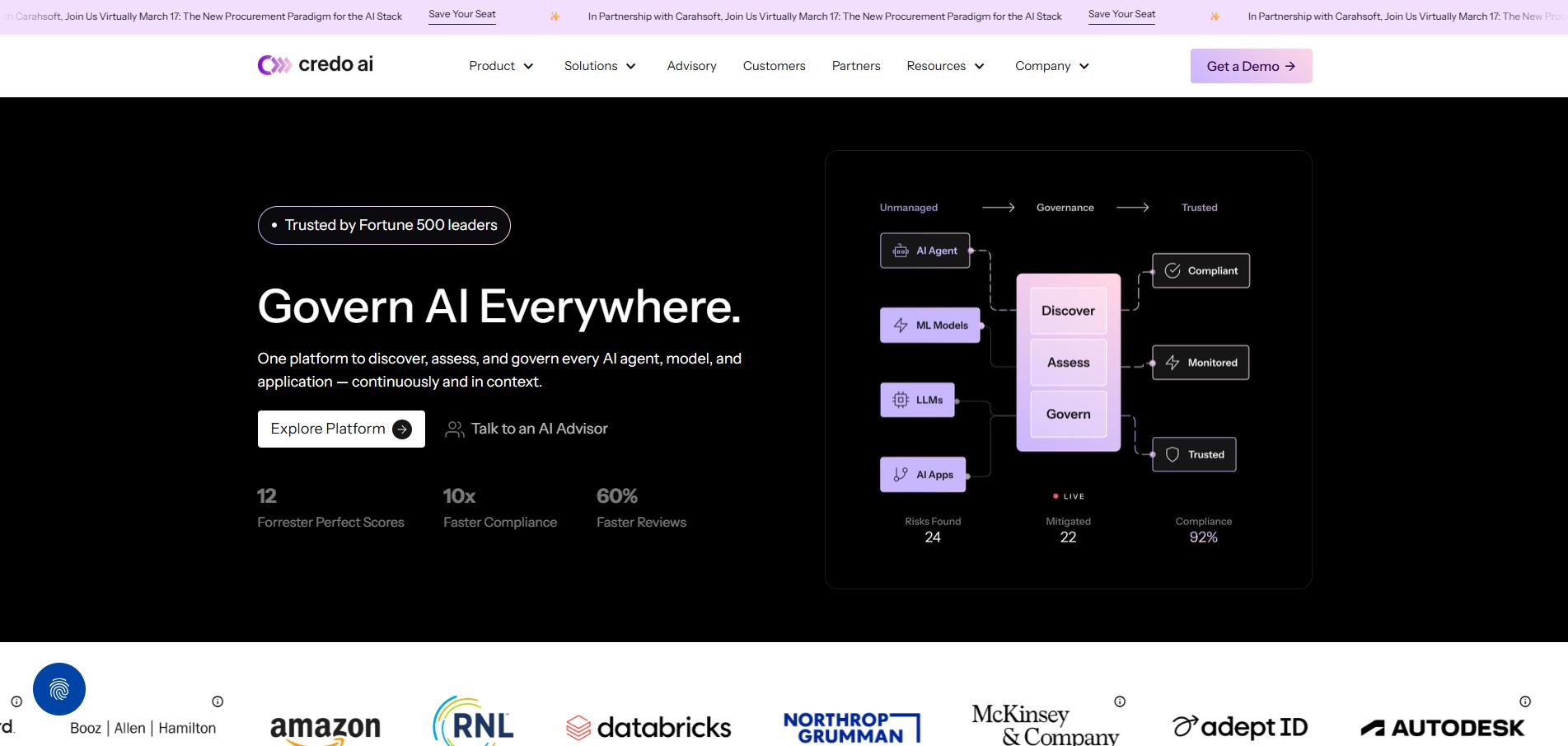Click the Databricks partner logo

648,727
